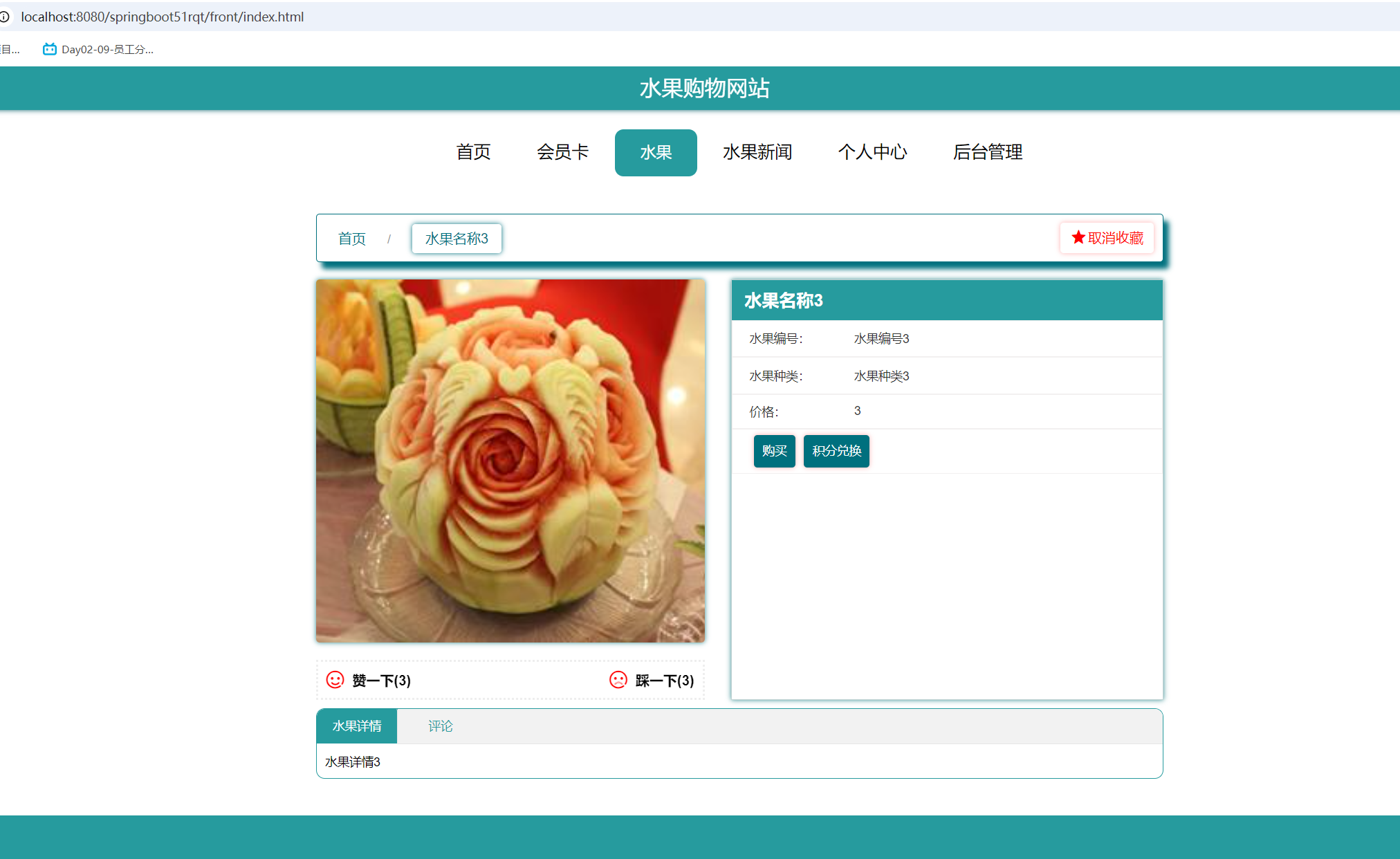Navigate to 后台管理 in the menu
1400x859 pixels.
tap(987, 152)
